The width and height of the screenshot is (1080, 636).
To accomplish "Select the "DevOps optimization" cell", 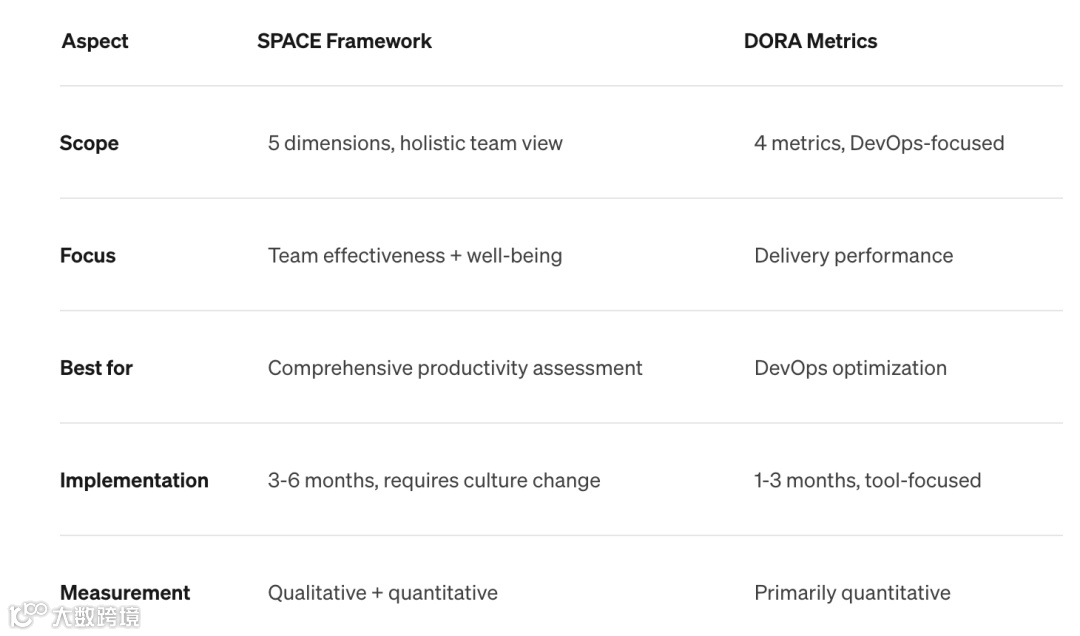I will (850, 368).
